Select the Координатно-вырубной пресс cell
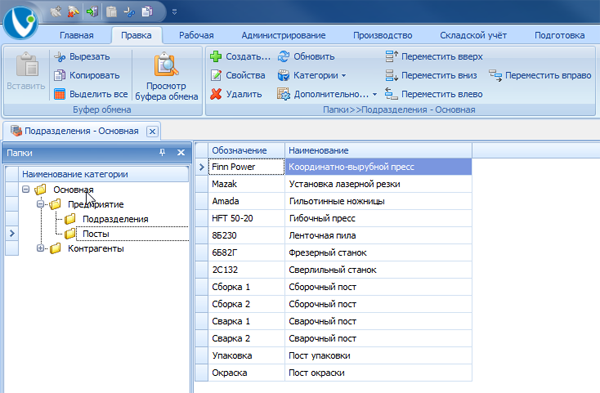 (x=378, y=167)
